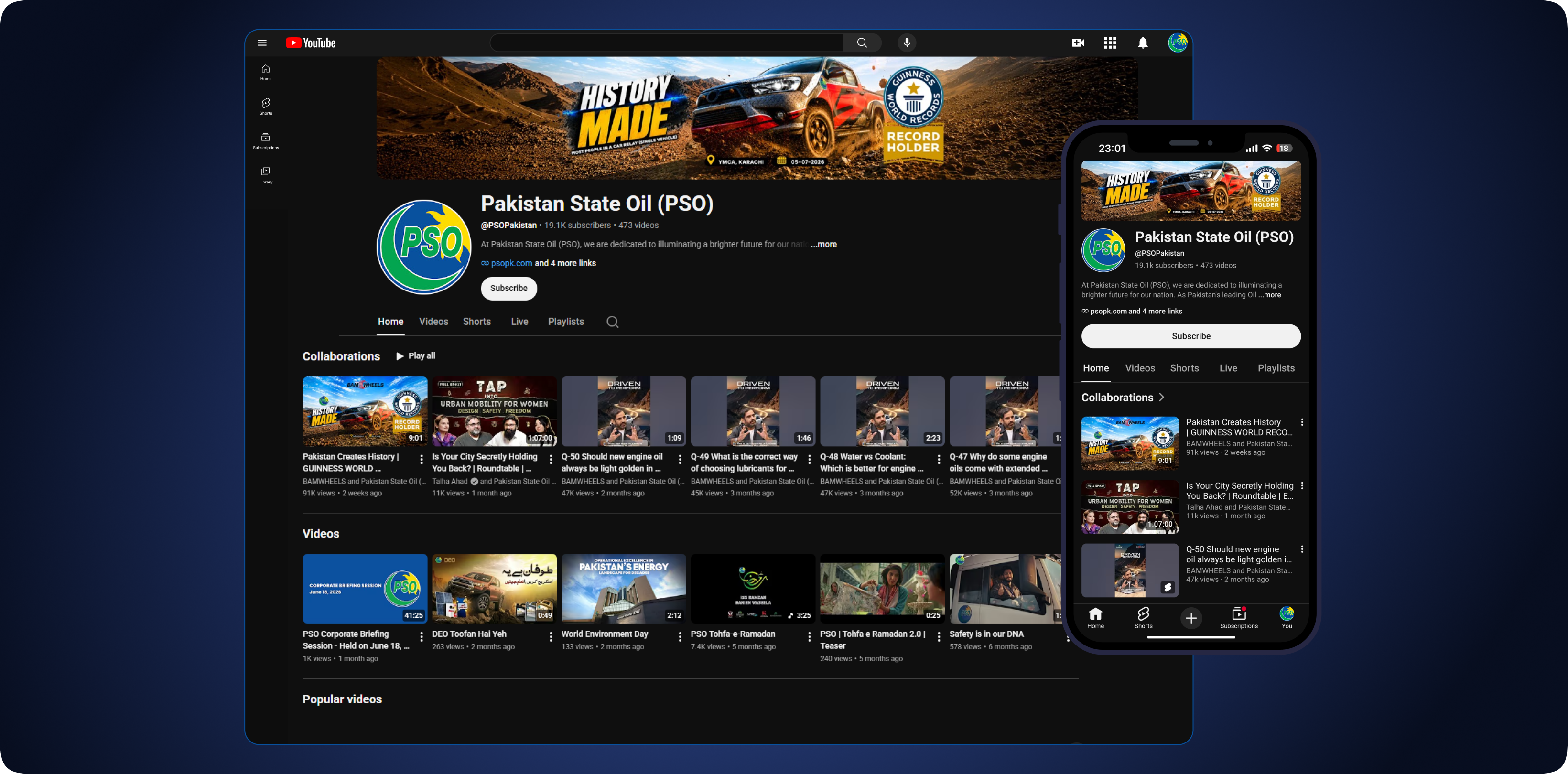
Task: Click Play all next to Collaborations
Action: click(416, 356)
